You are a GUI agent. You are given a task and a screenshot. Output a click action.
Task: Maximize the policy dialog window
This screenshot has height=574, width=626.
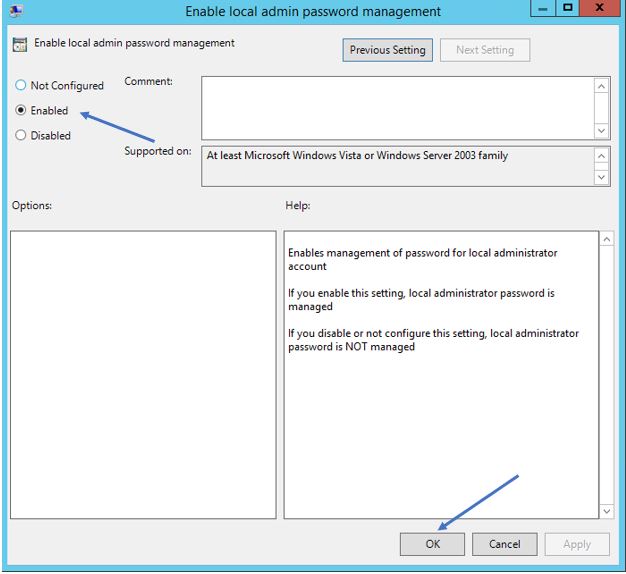click(x=567, y=8)
